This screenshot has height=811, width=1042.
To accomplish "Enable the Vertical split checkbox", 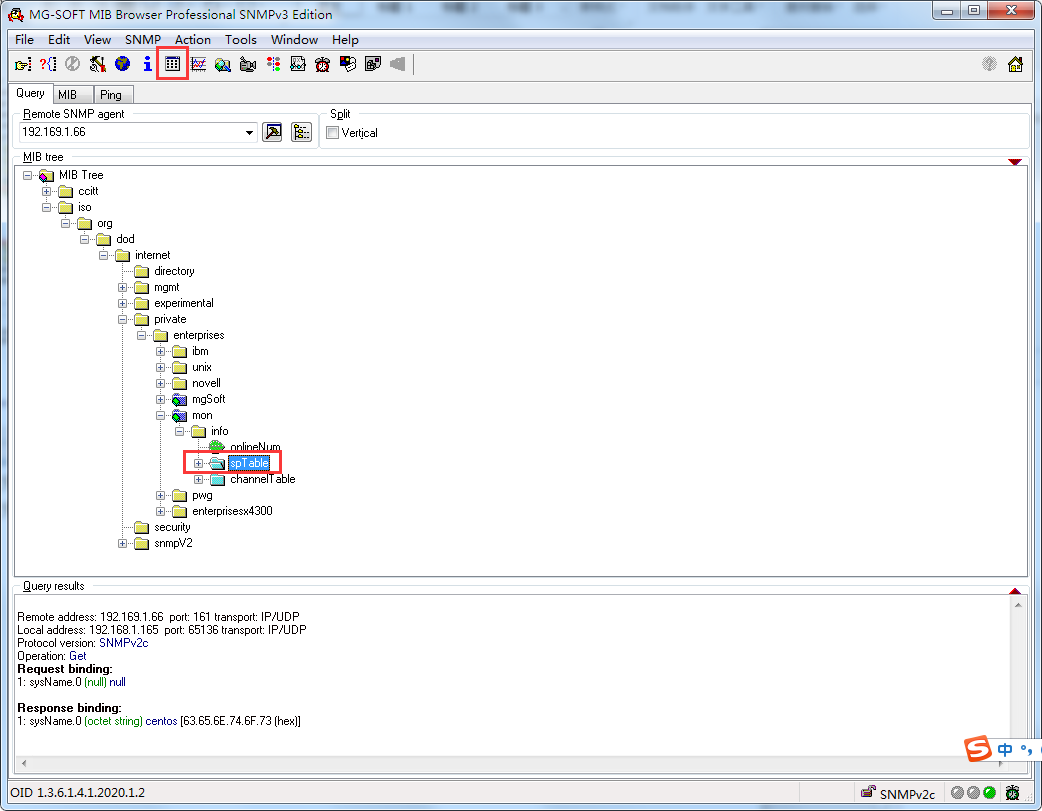I will pyautogui.click(x=331, y=132).
